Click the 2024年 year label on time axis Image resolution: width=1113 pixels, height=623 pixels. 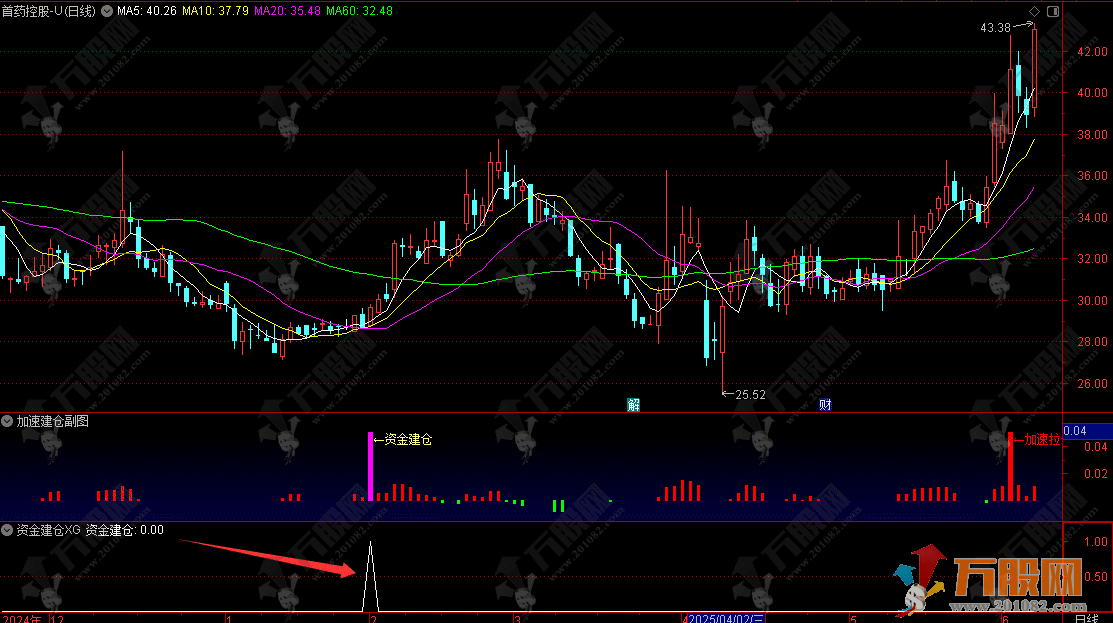pos(21,617)
